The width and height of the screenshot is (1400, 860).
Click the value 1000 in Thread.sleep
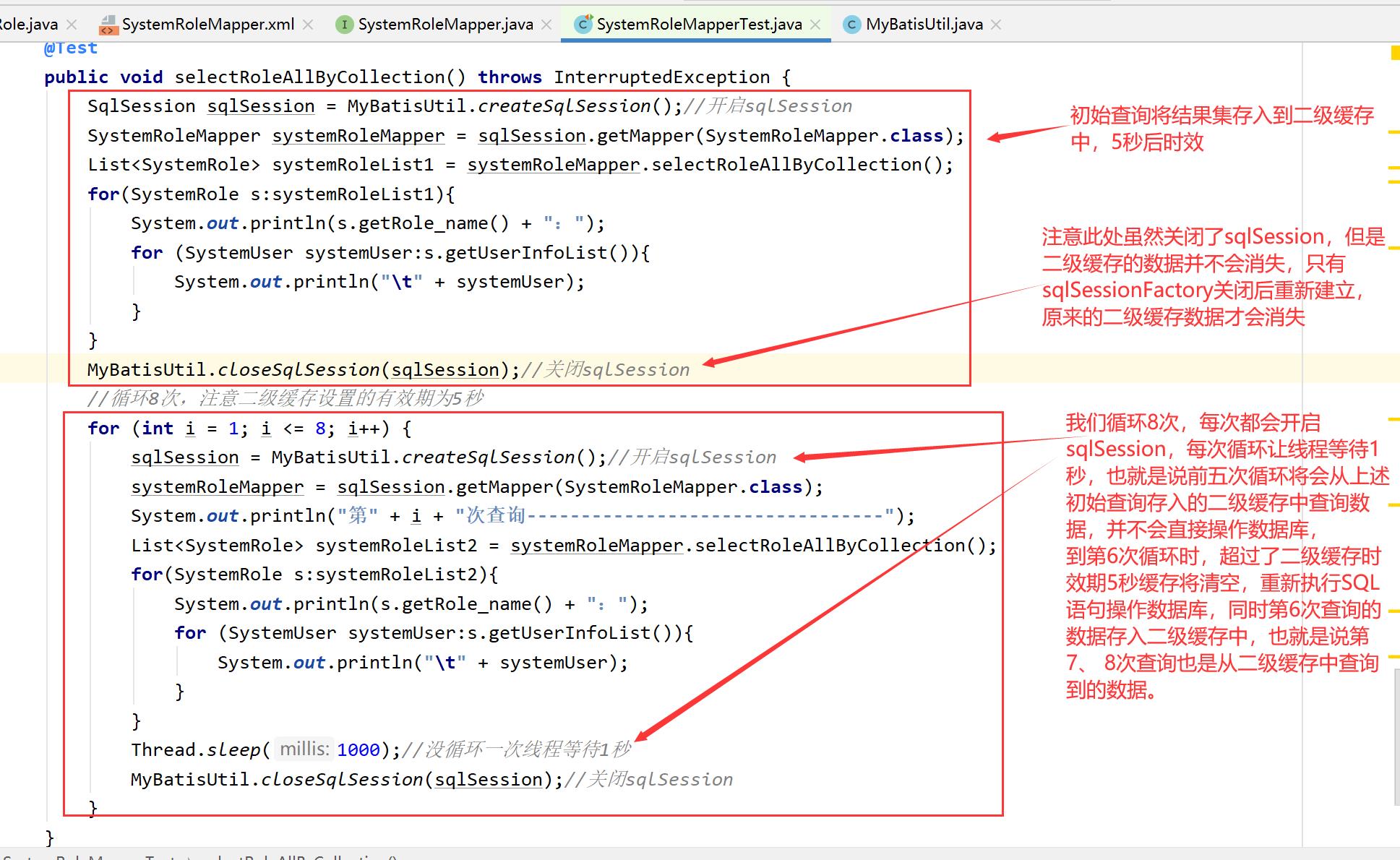358,750
